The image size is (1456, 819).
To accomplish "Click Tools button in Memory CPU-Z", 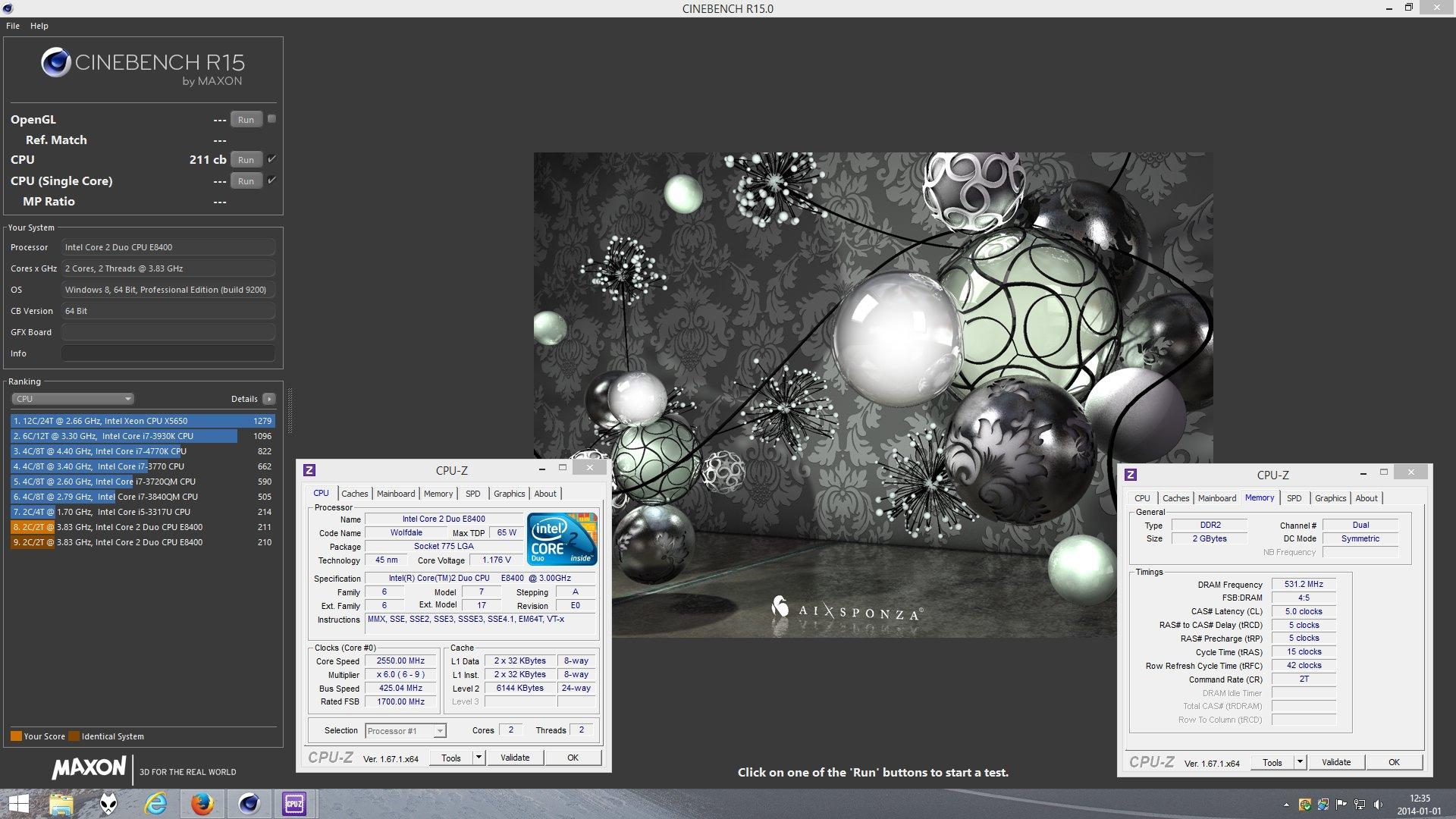I will 1272,762.
